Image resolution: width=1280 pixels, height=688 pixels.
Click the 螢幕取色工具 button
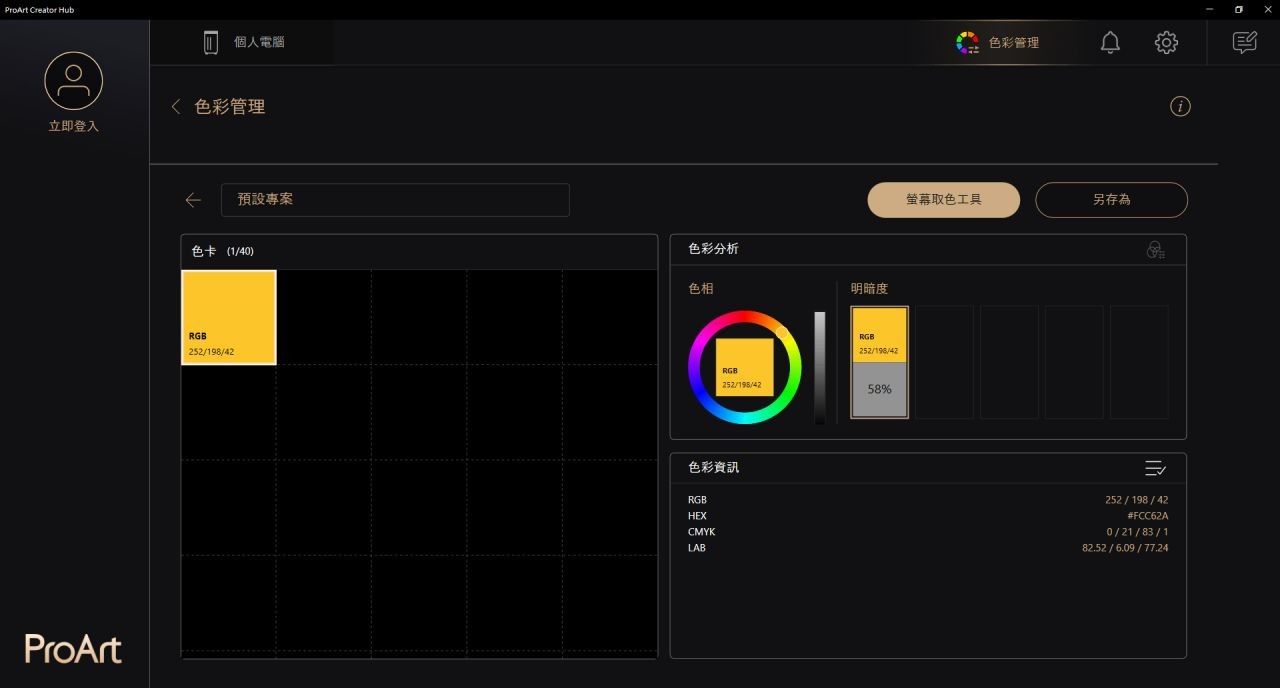pos(943,200)
